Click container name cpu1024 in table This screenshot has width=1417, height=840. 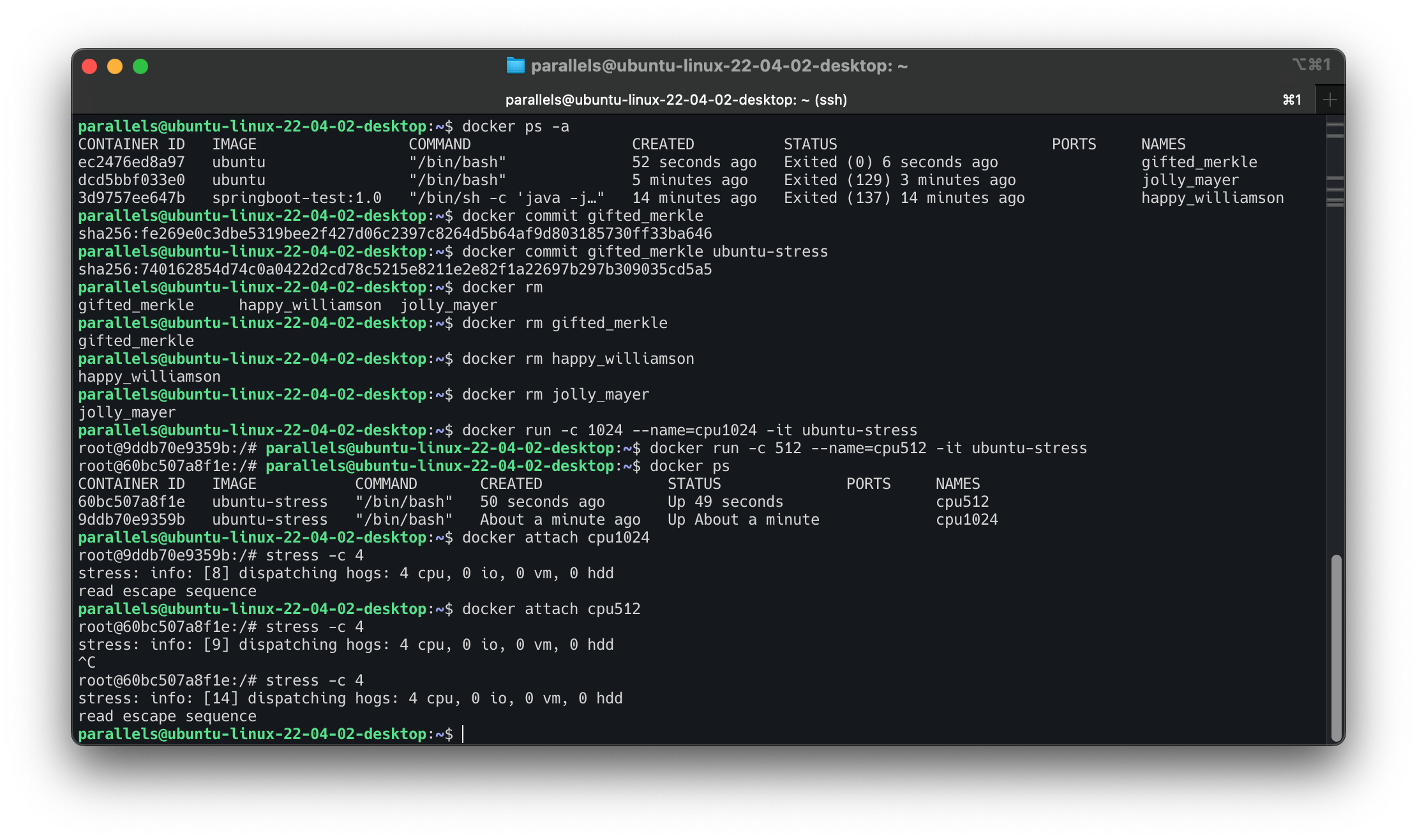coord(966,520)
